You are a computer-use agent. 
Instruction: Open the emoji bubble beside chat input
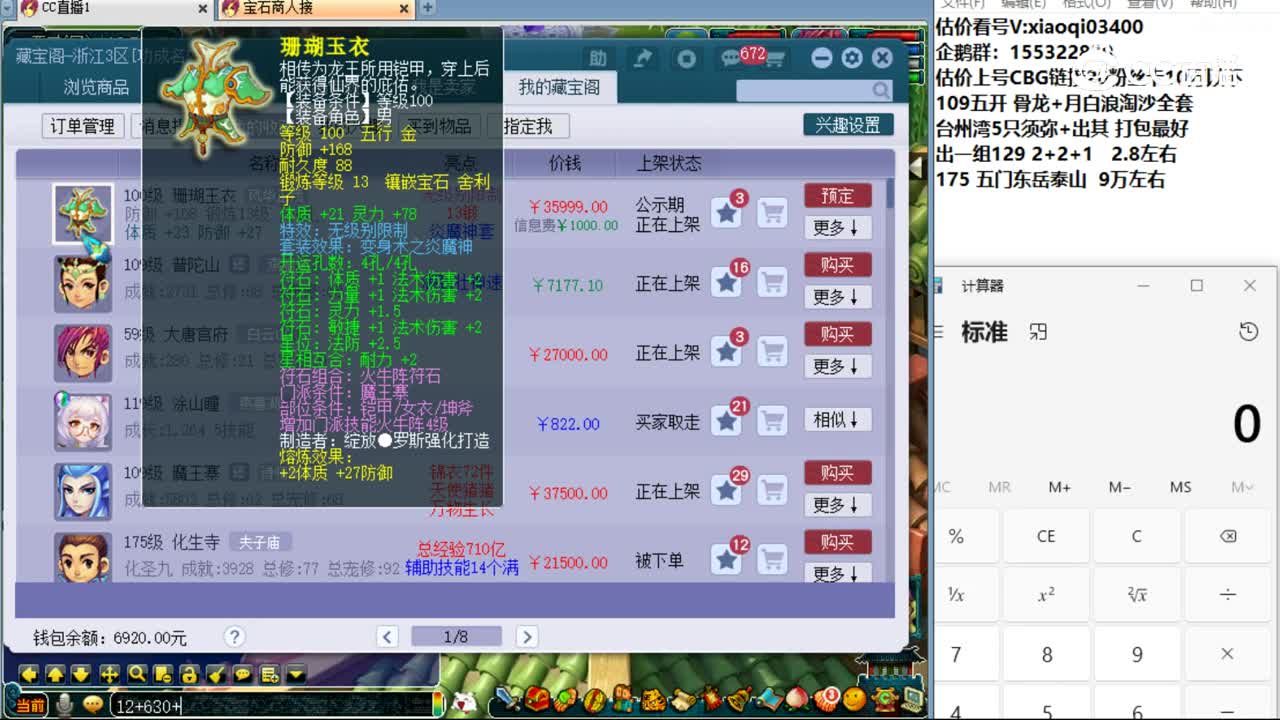[x=92, y=705]
